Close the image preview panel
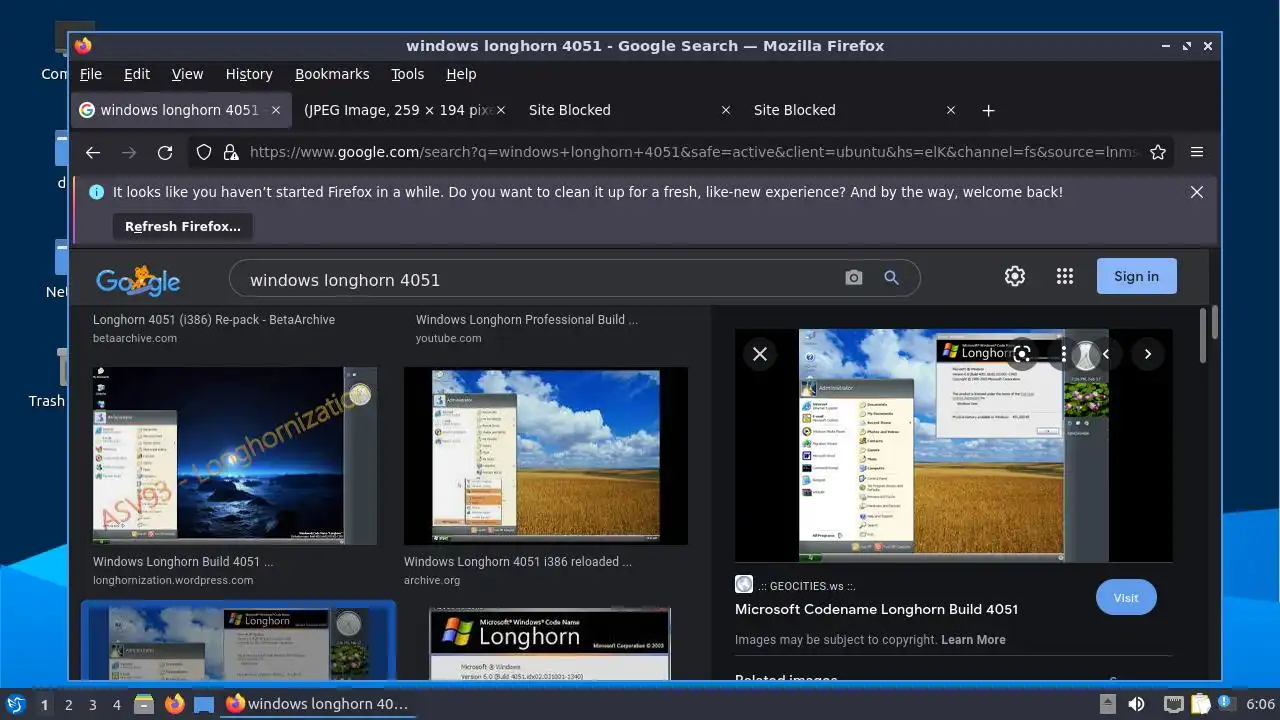Image resolution: width=1280 pixels, height=720 pixels. click(x=760, y=354)
